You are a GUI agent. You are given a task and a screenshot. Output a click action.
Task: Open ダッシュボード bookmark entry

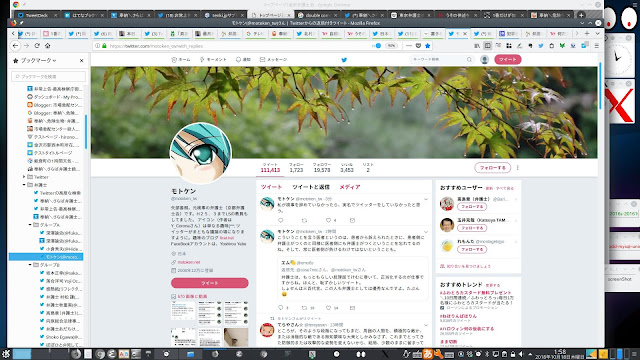point(54,97)
